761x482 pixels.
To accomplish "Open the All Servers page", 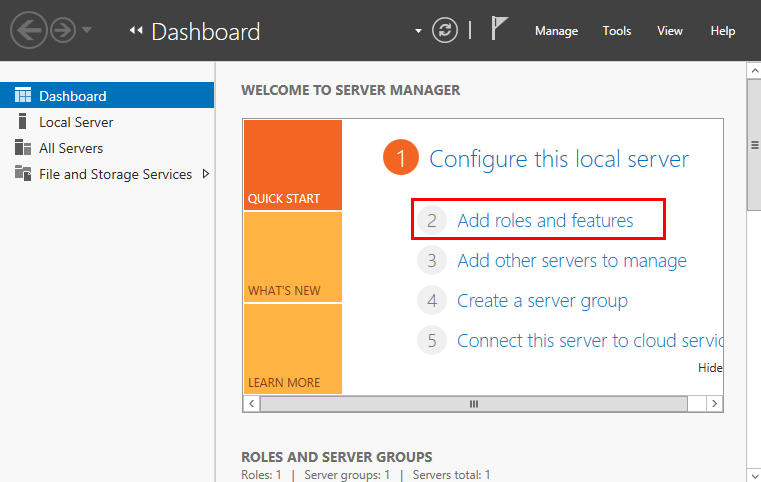I will pos(71,148).
